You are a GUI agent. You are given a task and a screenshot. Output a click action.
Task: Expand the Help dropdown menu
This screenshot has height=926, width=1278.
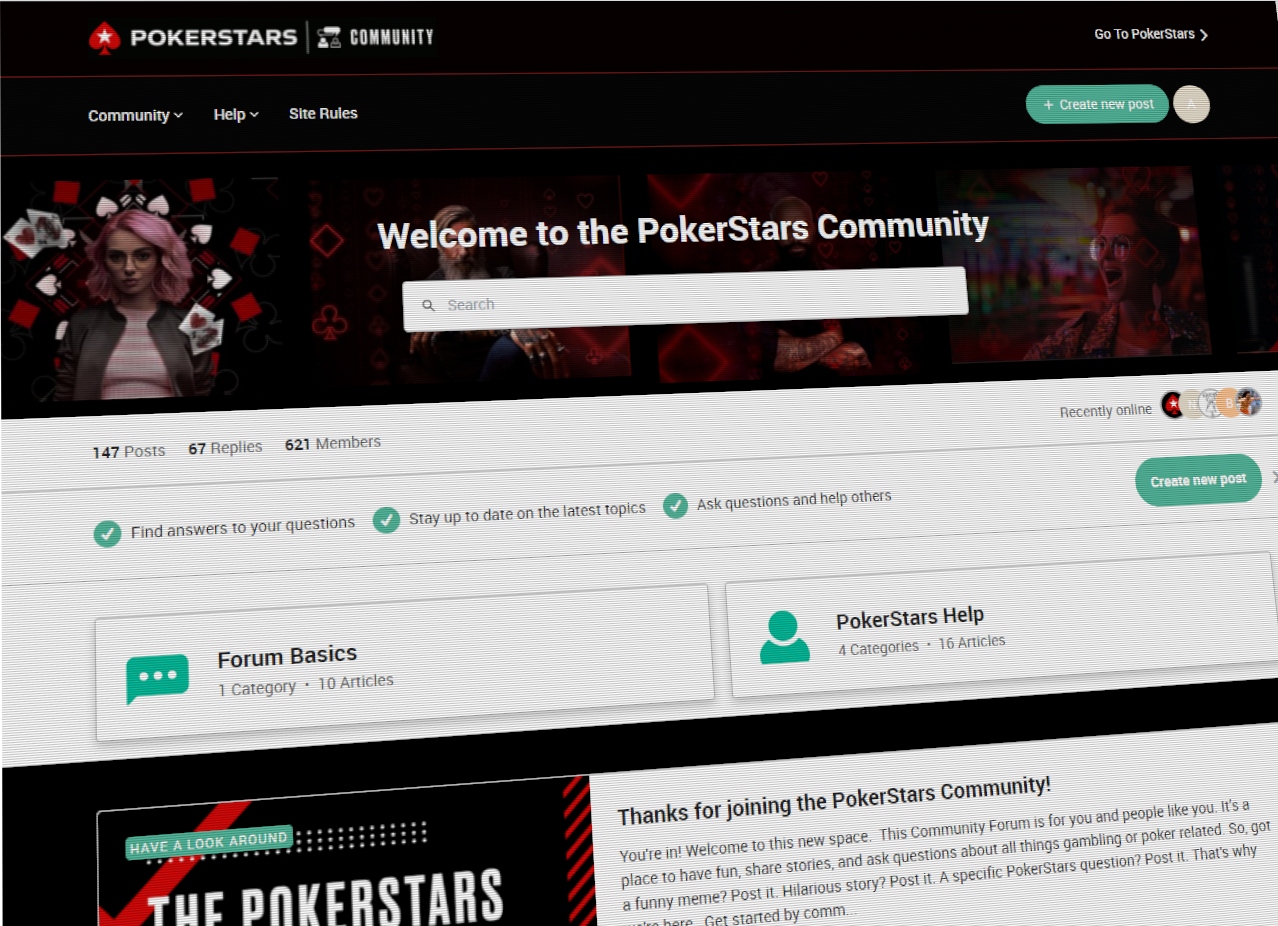coord(236,114)
